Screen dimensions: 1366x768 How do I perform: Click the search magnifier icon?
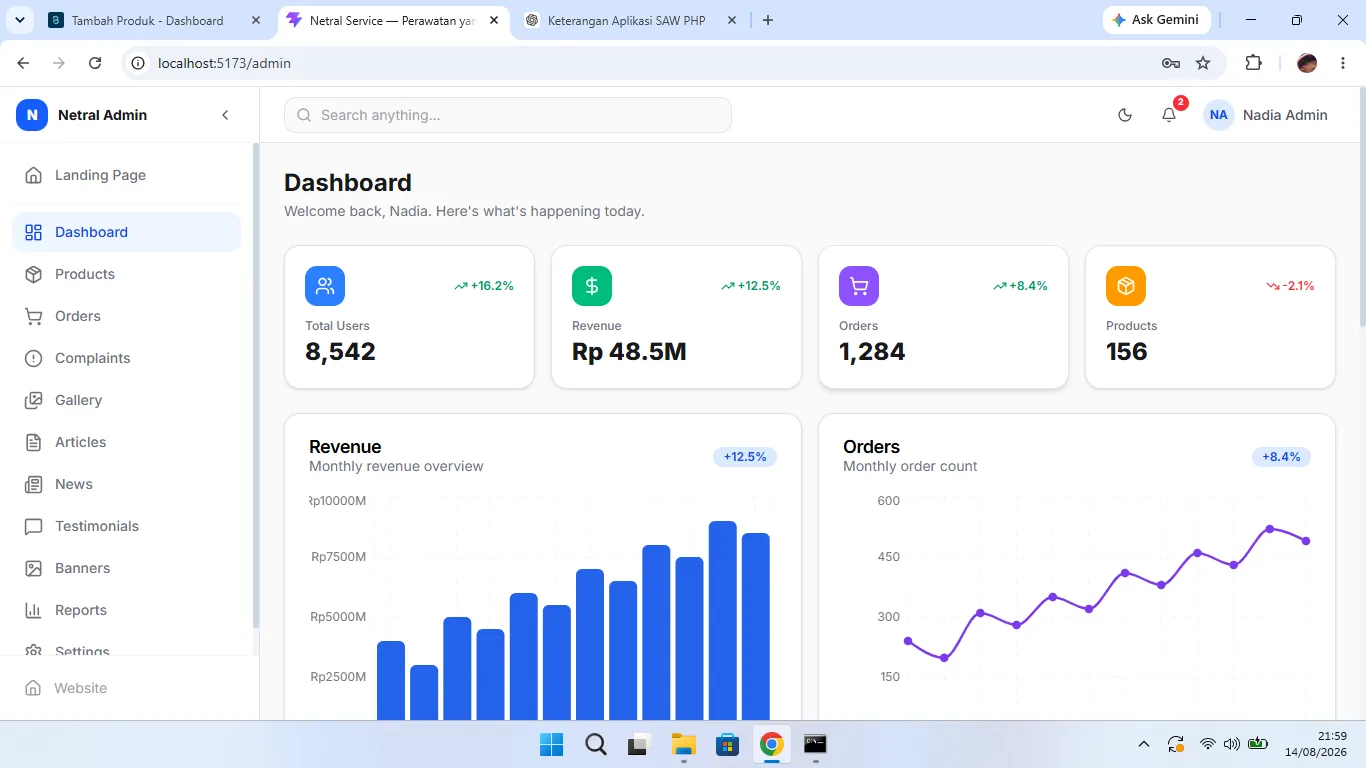click(304, 115)
